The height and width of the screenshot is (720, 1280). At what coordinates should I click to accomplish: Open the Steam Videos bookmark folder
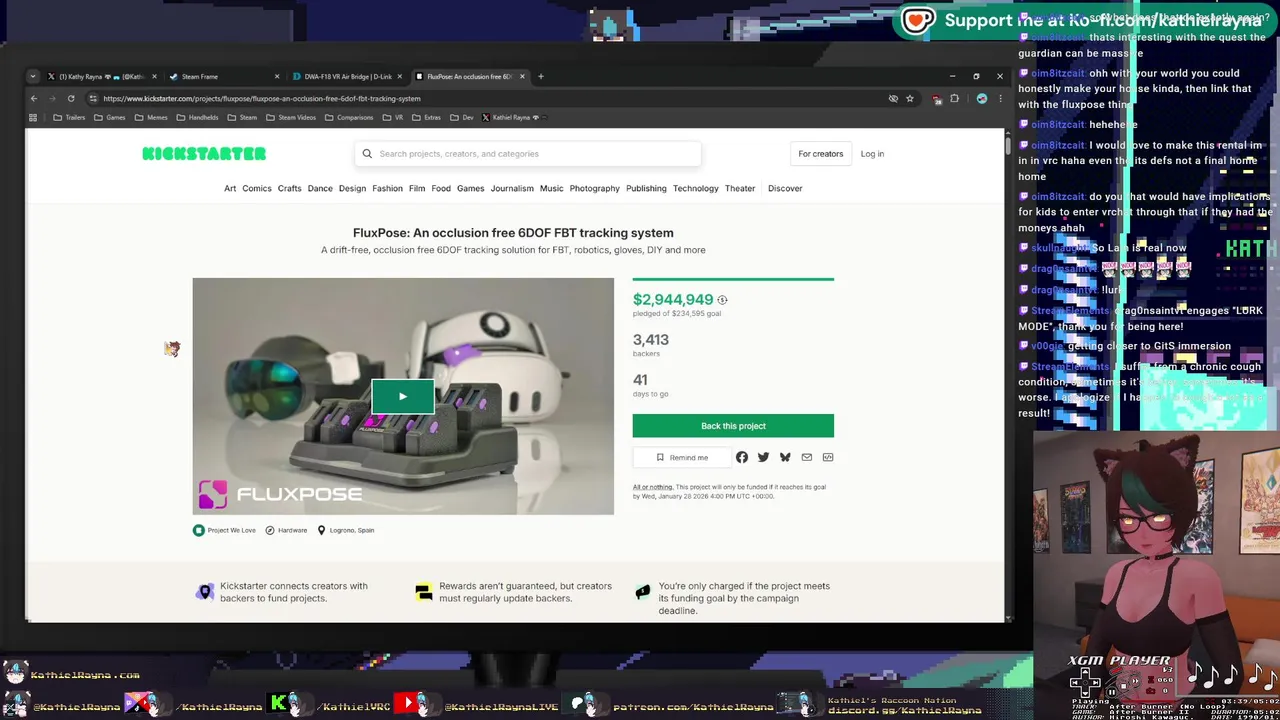pos(290,117)
